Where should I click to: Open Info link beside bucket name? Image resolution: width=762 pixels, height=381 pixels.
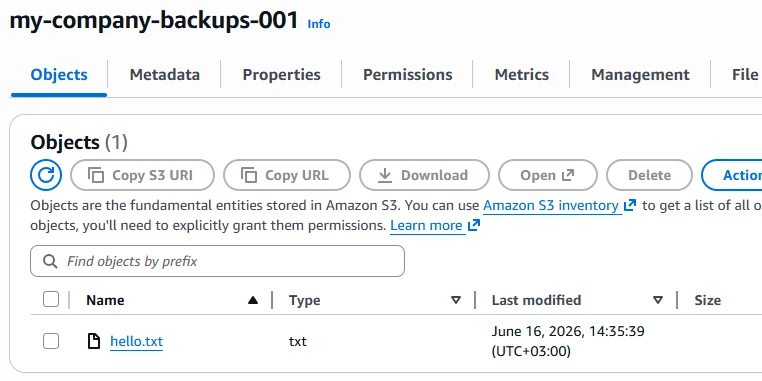(x=319, y=24)
